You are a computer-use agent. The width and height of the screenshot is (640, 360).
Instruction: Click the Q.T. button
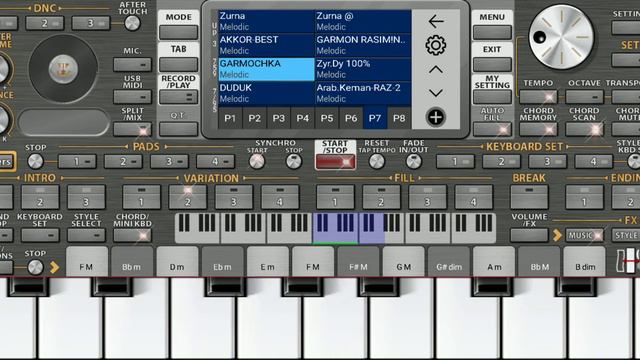(x=178, y=129)
